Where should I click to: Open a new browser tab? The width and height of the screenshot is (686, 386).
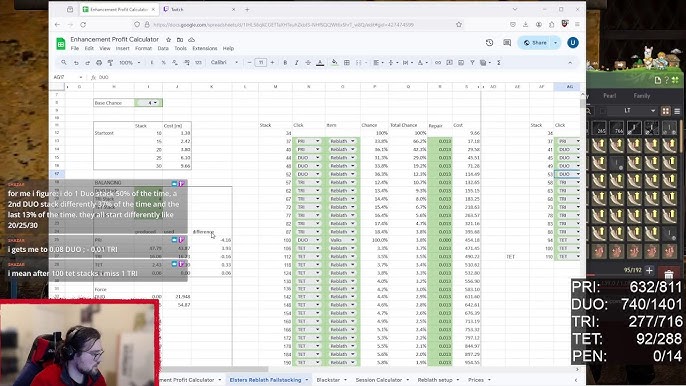247,9
